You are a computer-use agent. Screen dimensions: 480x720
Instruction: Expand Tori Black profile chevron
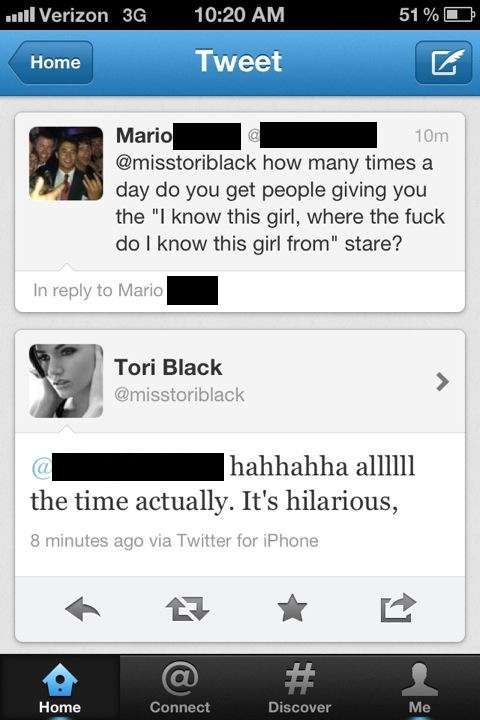tap(442, 382)
